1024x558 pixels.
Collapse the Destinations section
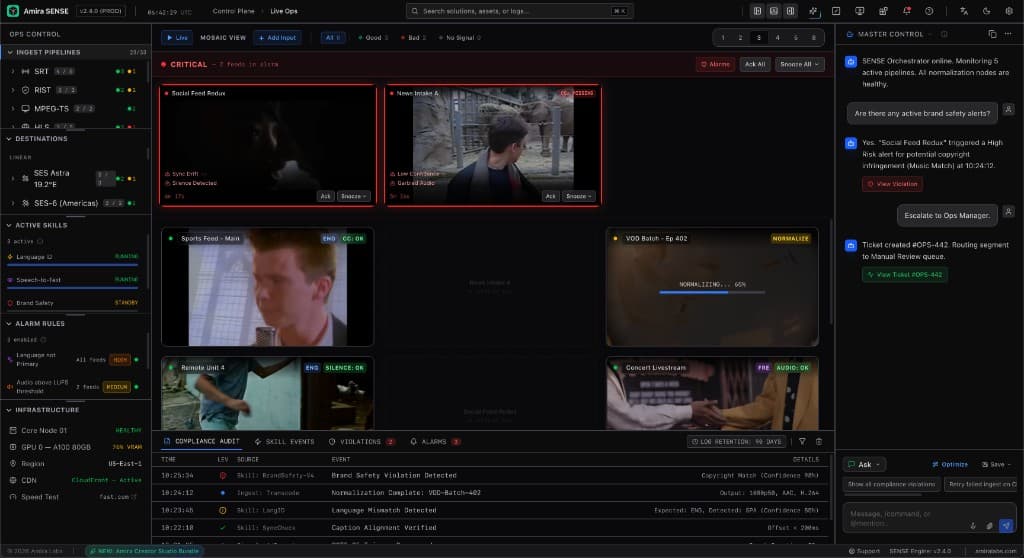click(76, 139)
